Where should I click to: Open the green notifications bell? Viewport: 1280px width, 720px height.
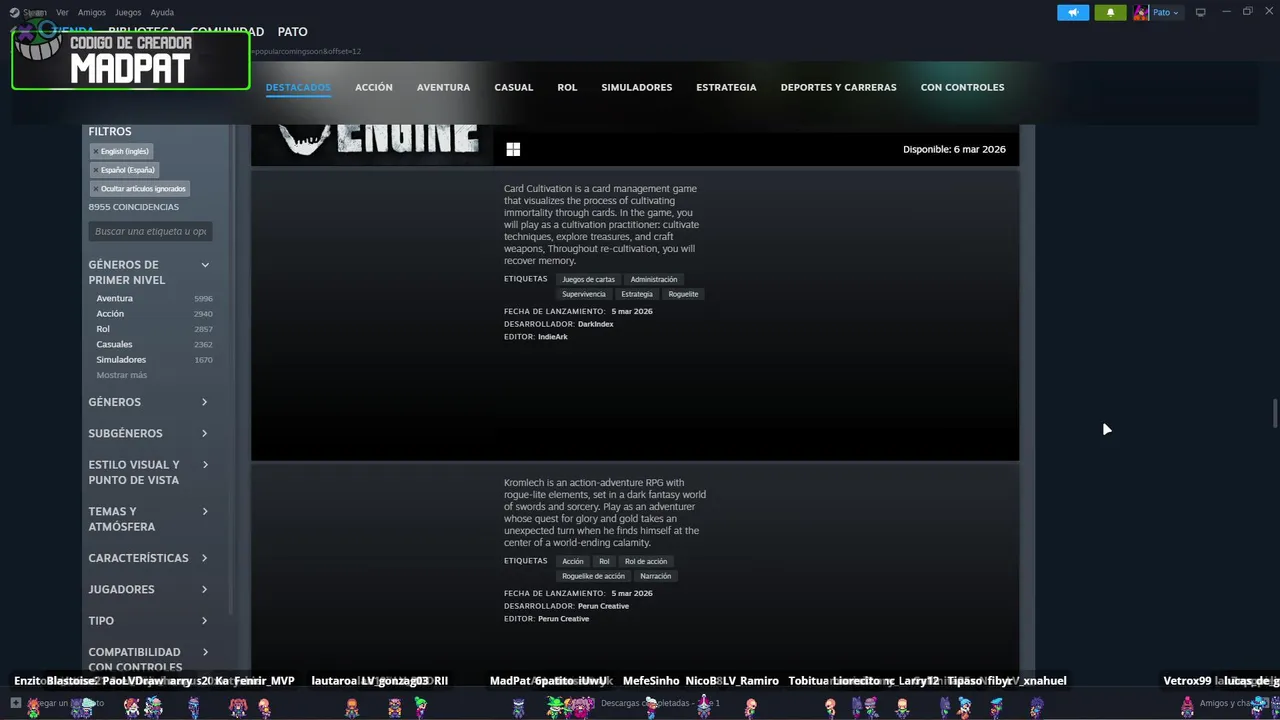tap(1110, 13)
